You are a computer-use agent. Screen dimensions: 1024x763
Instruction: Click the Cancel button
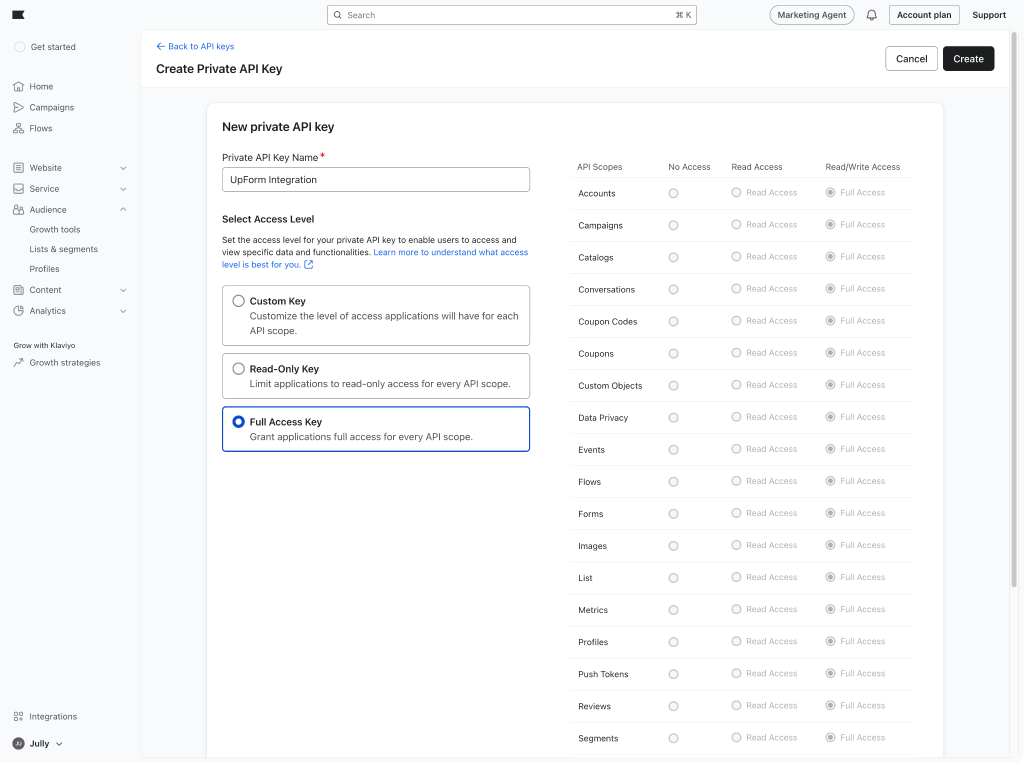911,59
